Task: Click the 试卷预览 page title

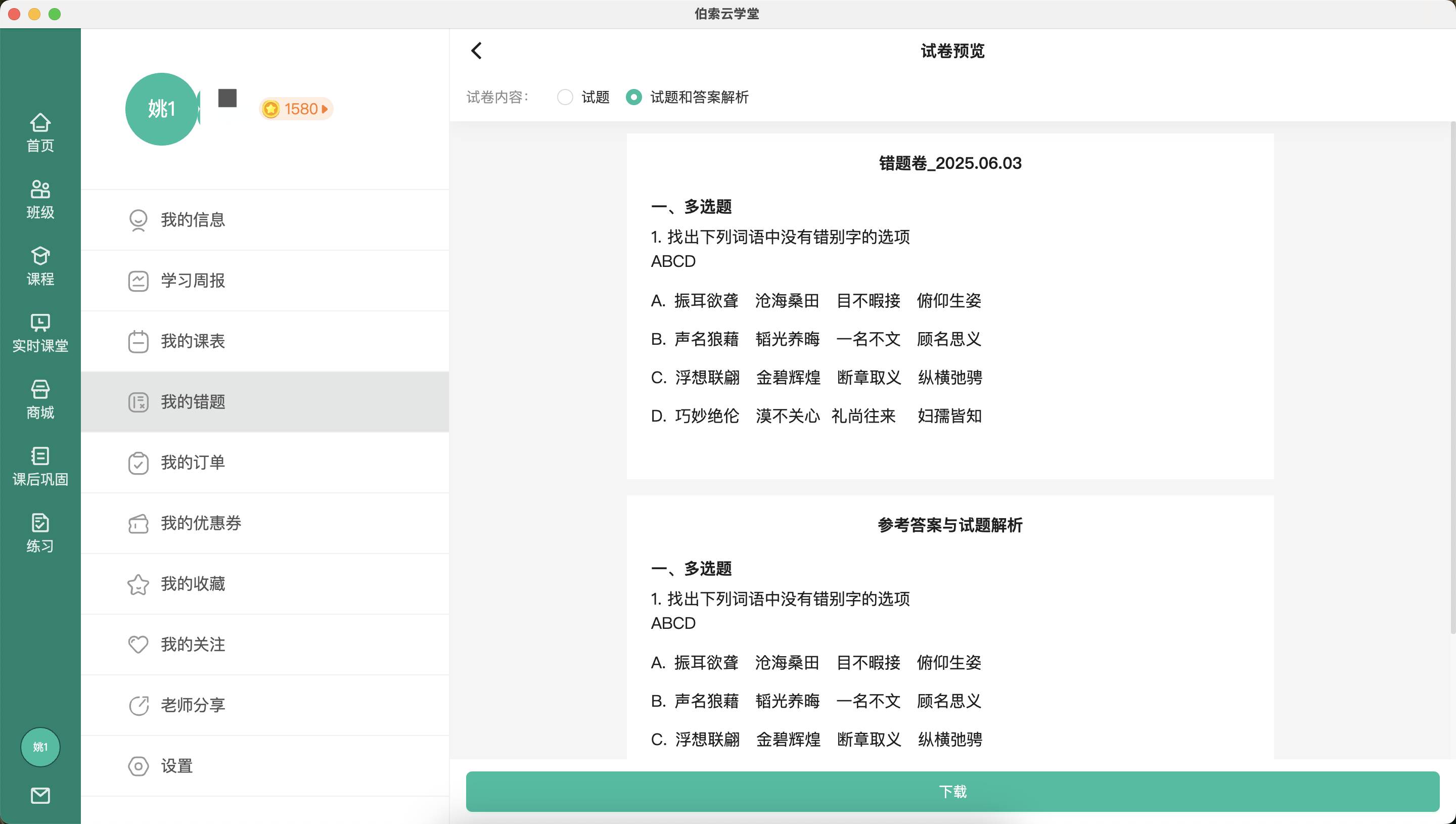Action: [952, 51]
